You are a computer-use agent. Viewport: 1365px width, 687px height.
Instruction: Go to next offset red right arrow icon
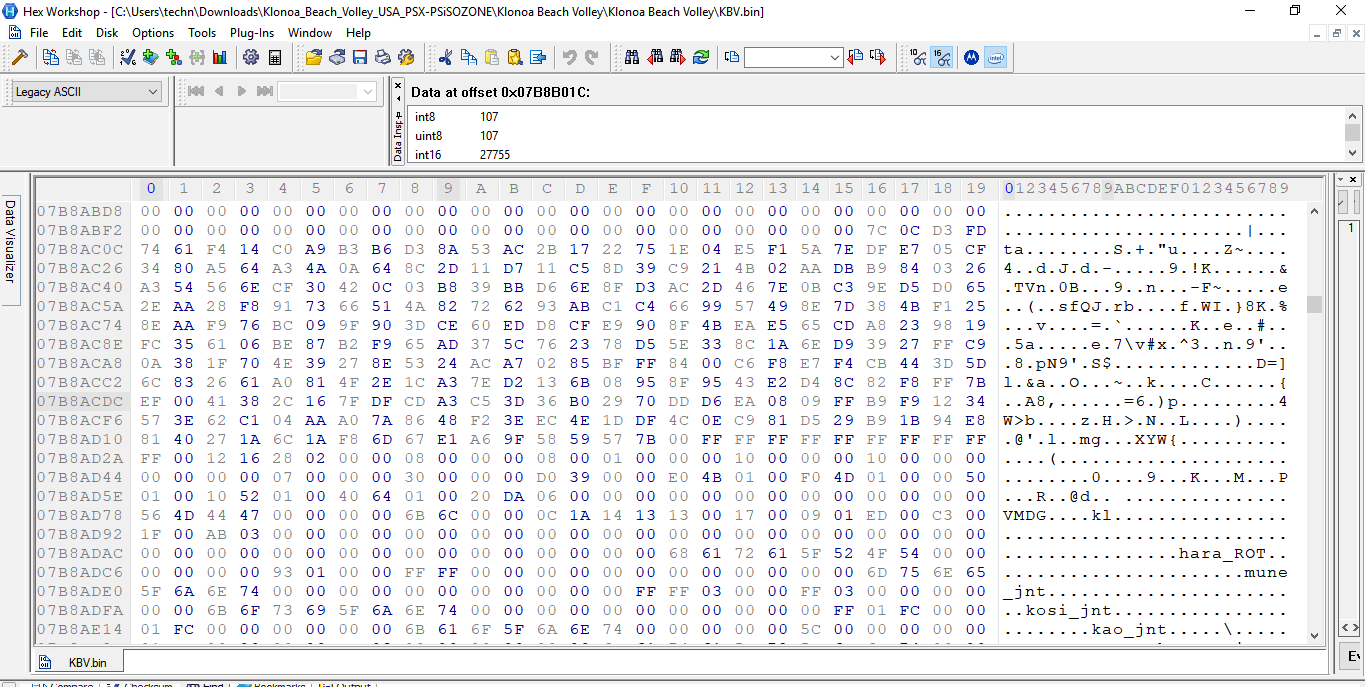click(878, 57)
